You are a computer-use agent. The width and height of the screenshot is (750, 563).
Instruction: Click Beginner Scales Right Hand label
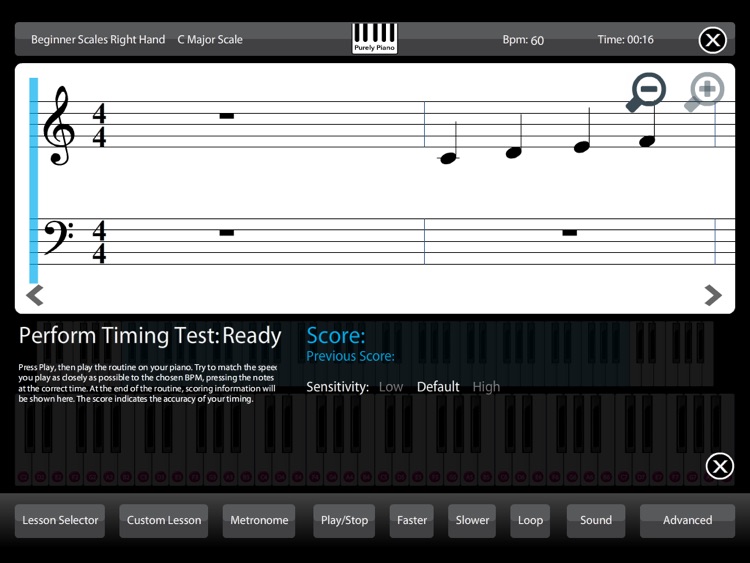tap(98, 40)
